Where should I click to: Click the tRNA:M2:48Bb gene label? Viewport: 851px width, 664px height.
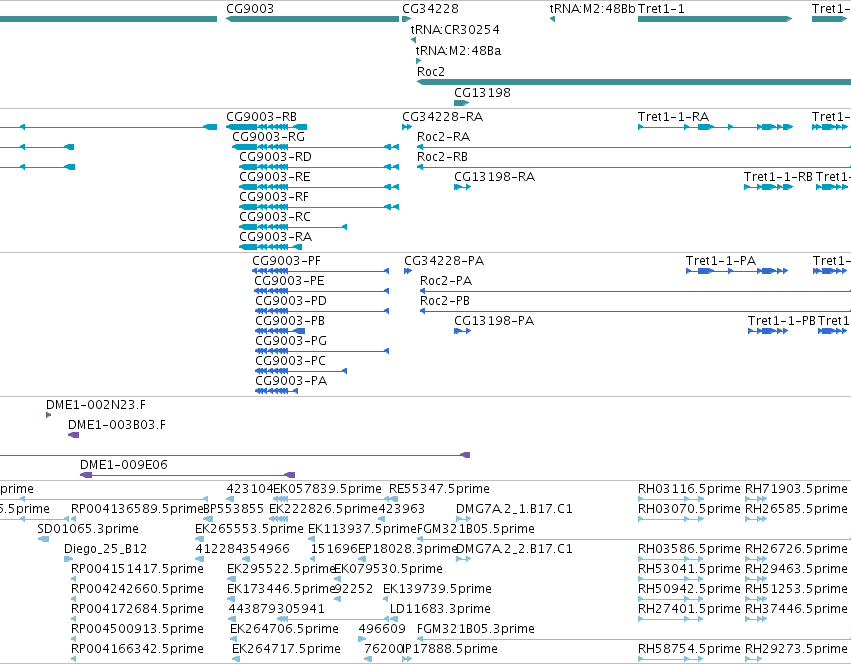(x=592, y=9)
